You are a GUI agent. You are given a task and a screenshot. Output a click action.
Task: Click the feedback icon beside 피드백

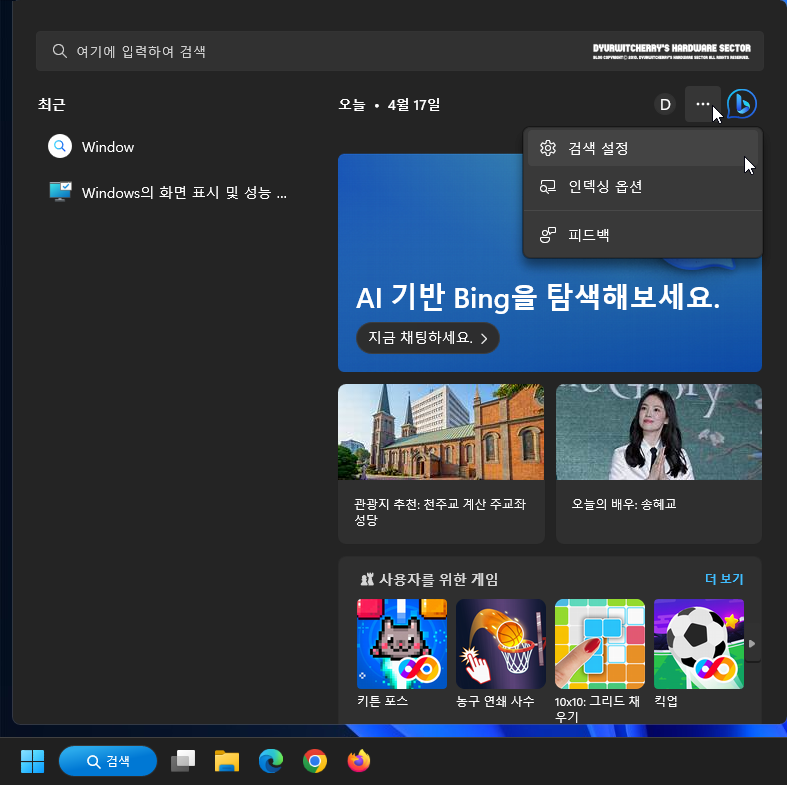548,234
